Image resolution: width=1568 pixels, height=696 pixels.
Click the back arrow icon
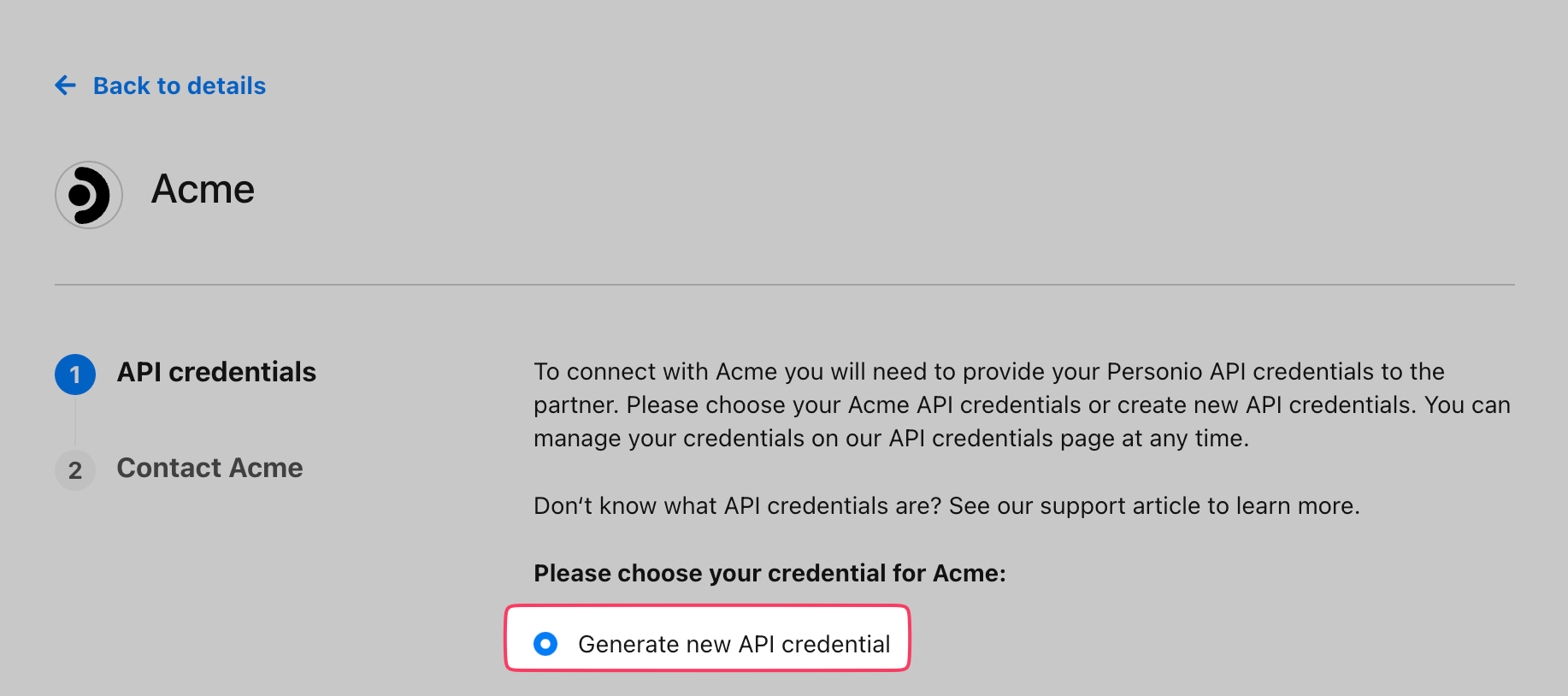66,86
